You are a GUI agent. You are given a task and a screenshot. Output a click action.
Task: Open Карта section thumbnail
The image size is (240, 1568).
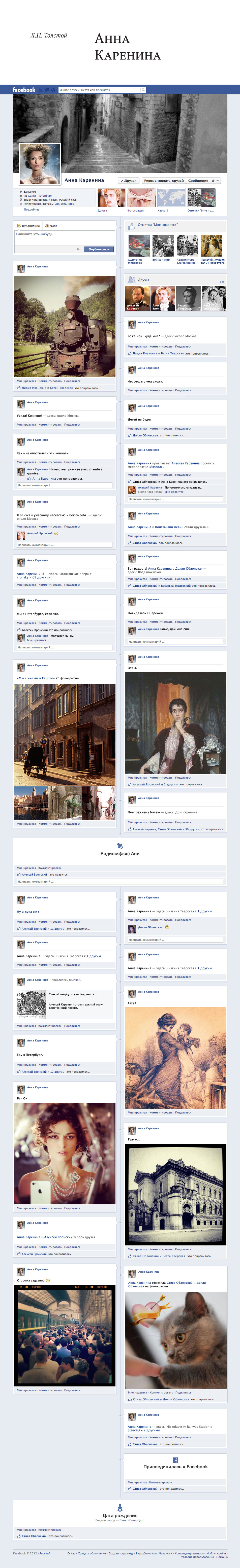171,198
